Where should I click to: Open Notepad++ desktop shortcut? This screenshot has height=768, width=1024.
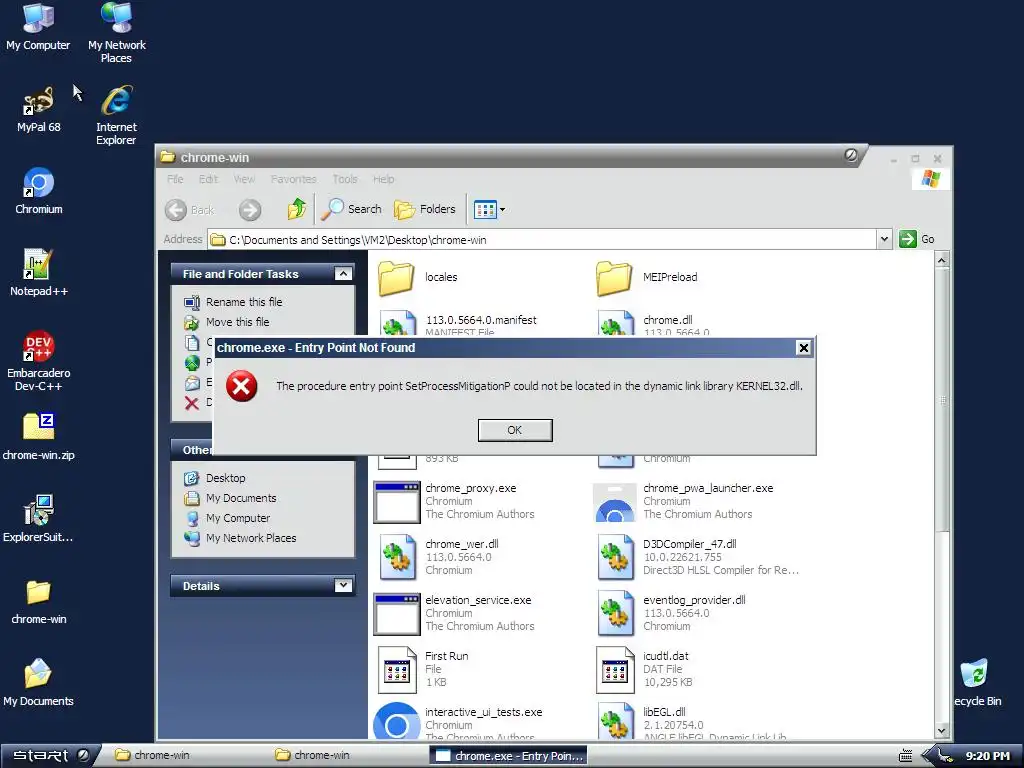(39, 273)
